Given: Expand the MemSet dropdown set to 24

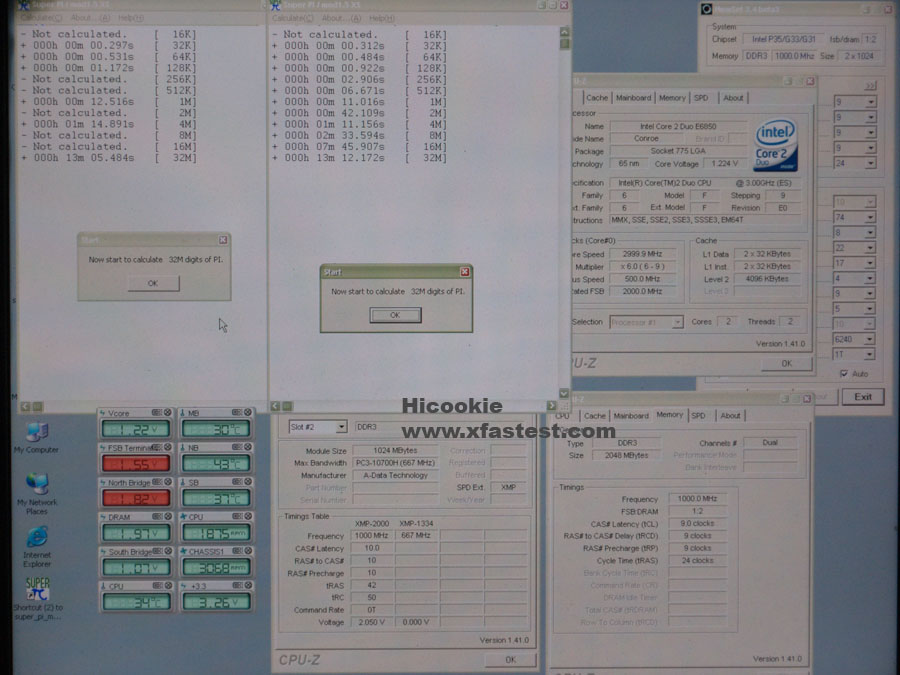Looking at the screenshot, I should pos(871,164).
